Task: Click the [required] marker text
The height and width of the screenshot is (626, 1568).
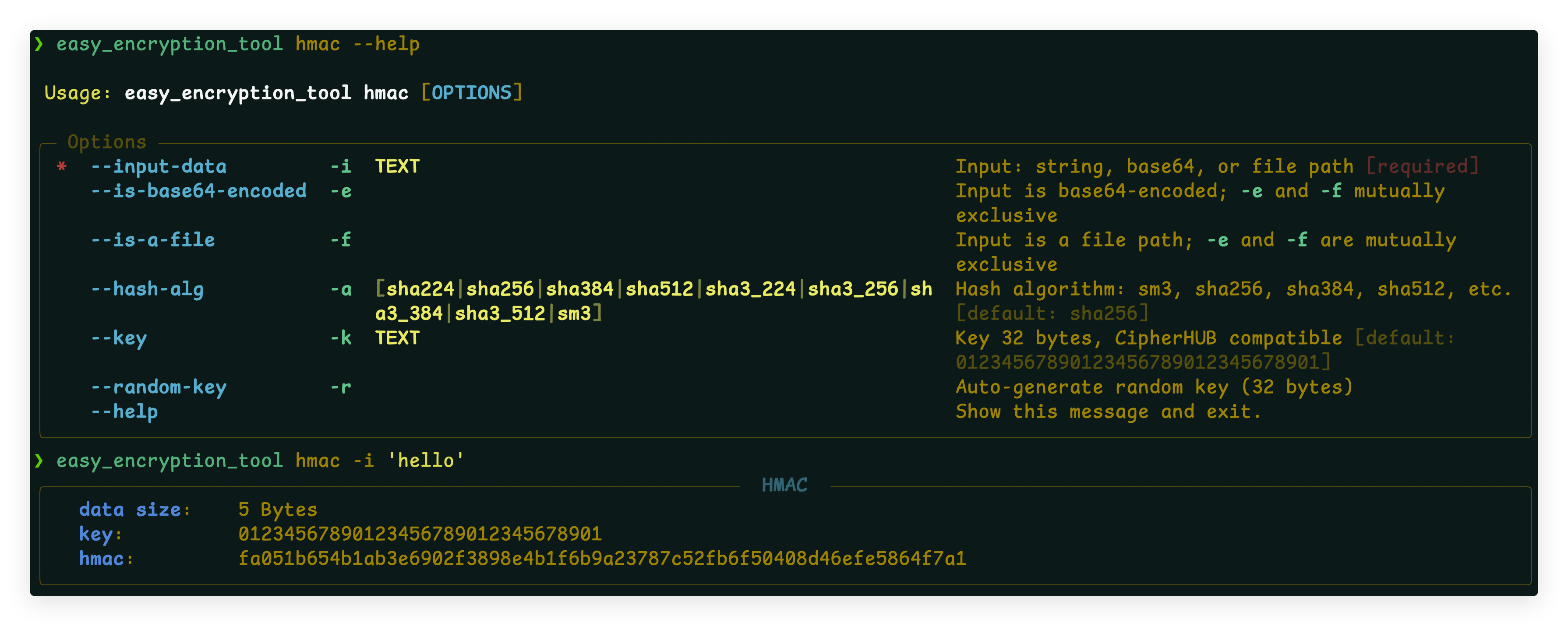Action: click(1422, 167)
